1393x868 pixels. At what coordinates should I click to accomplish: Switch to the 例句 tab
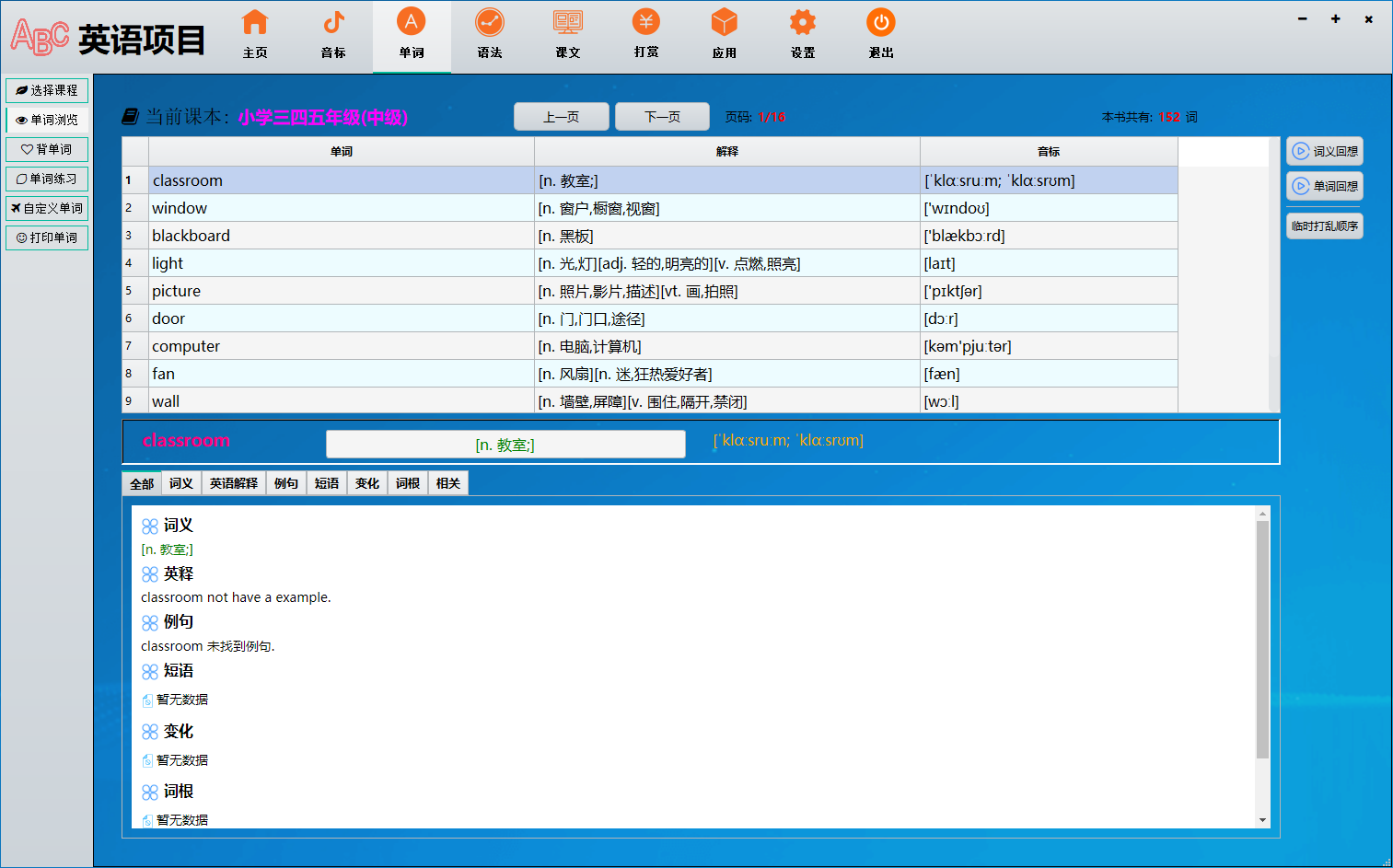coord(286,483)
